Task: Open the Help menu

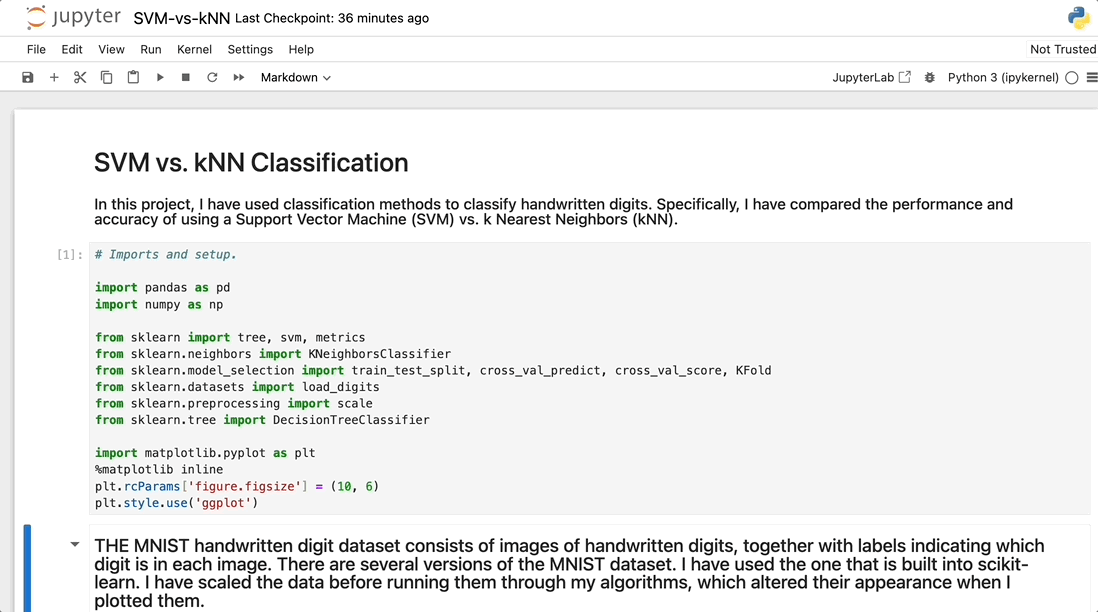Action: pyautogui.click(x=301, y=50)
